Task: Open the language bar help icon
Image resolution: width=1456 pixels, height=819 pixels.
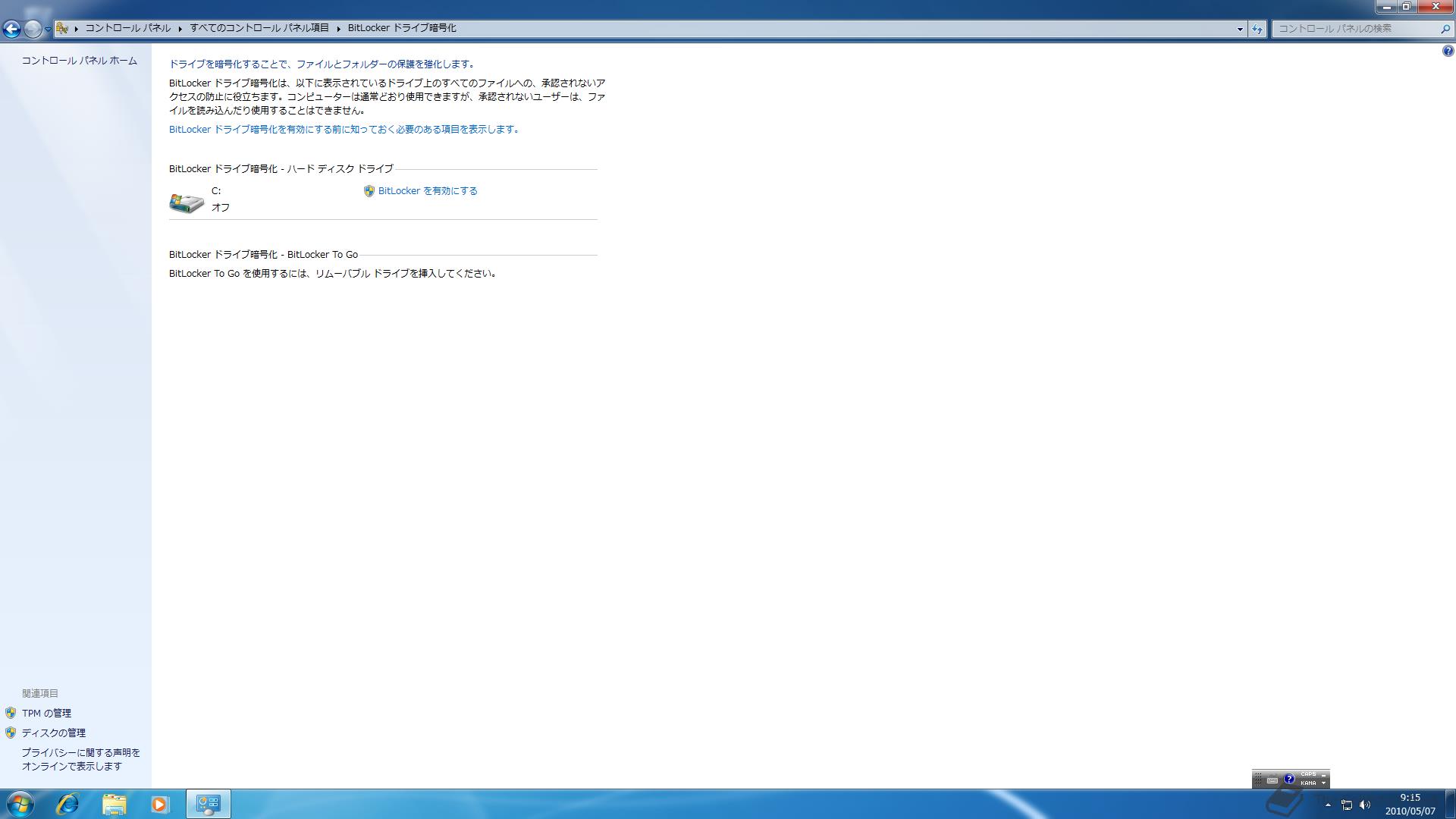Action: pos(1288,779)
